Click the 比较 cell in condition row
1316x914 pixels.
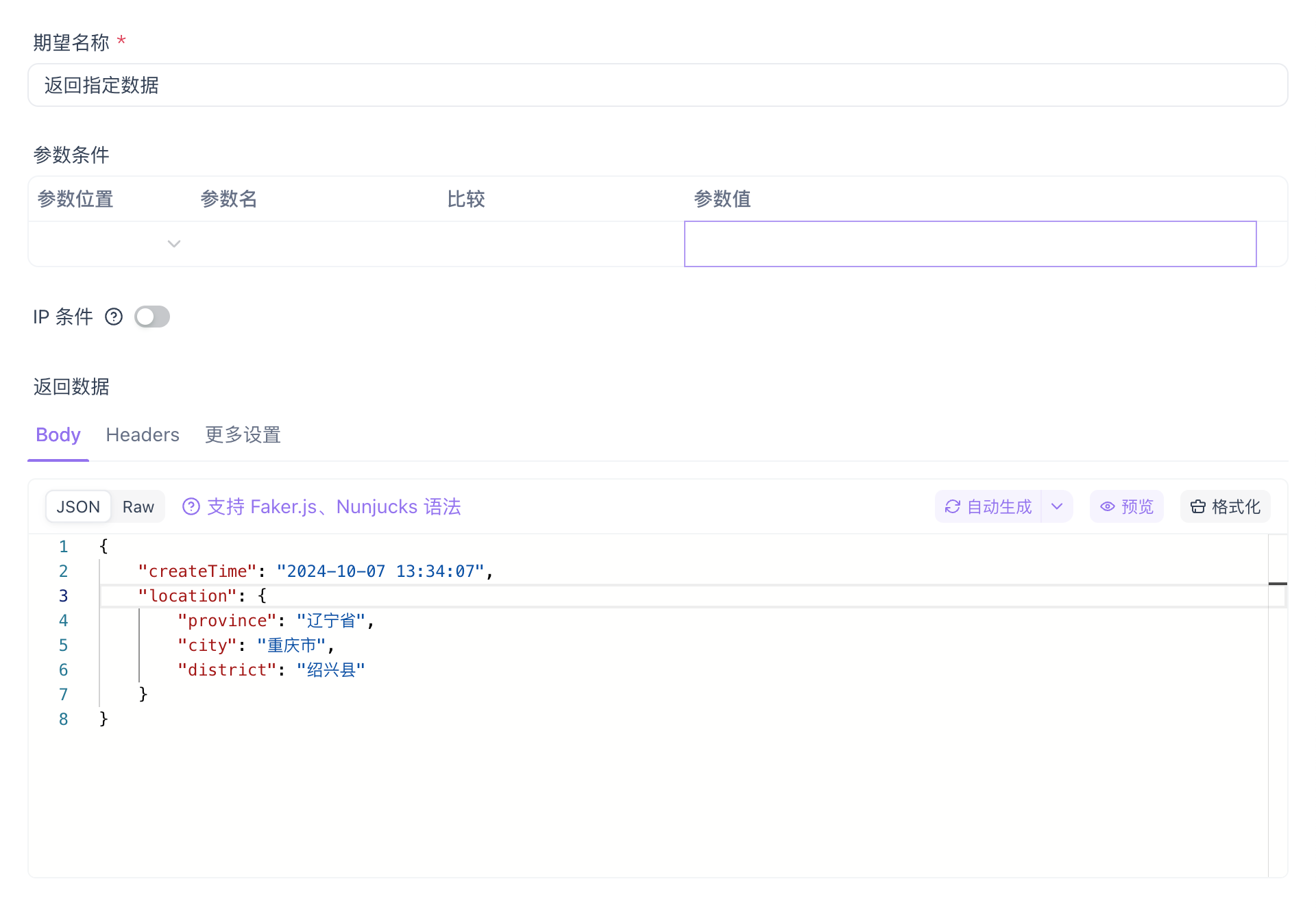(x=561, y=244)
